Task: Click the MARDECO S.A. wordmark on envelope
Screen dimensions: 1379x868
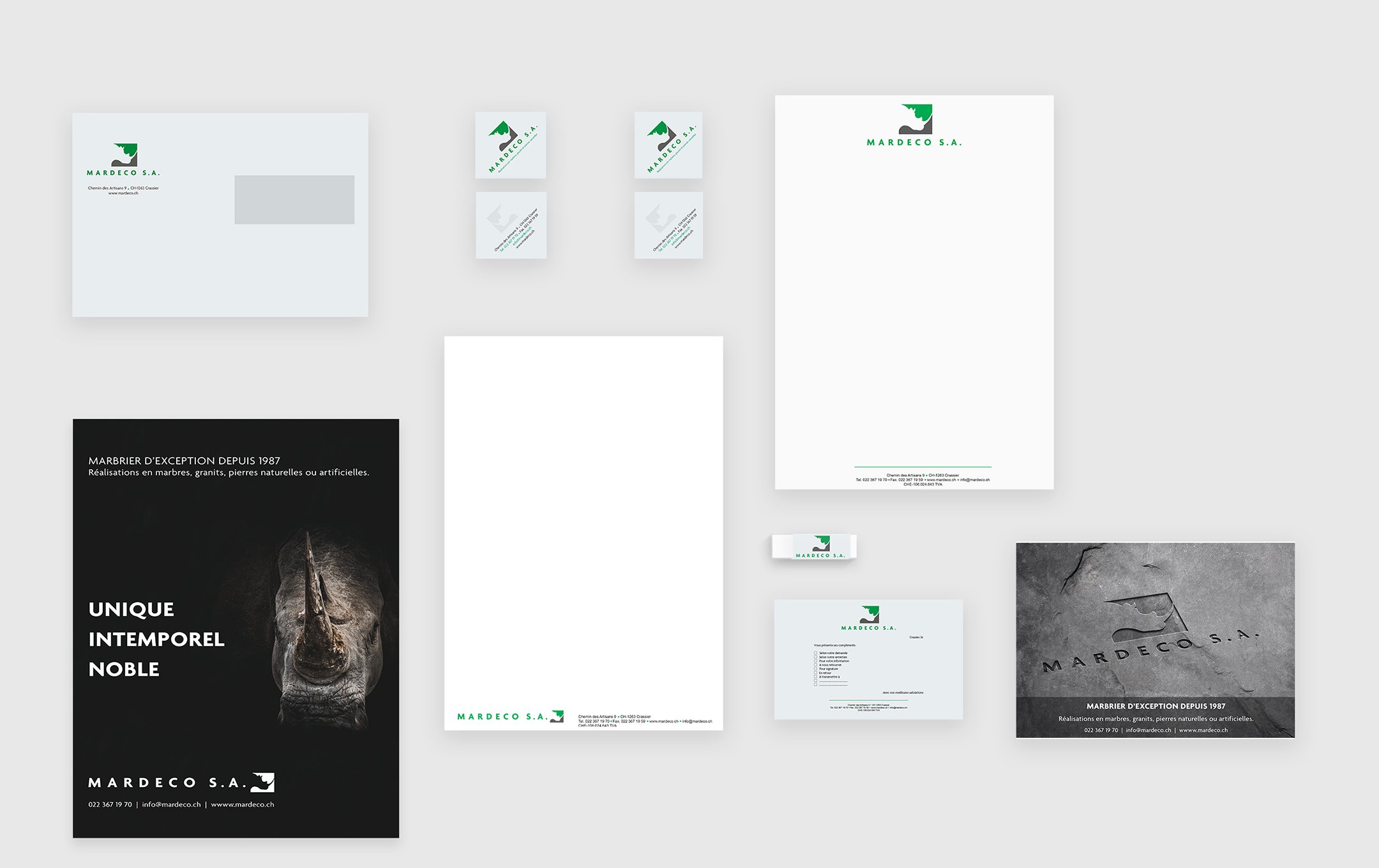Action: (123, 173)
